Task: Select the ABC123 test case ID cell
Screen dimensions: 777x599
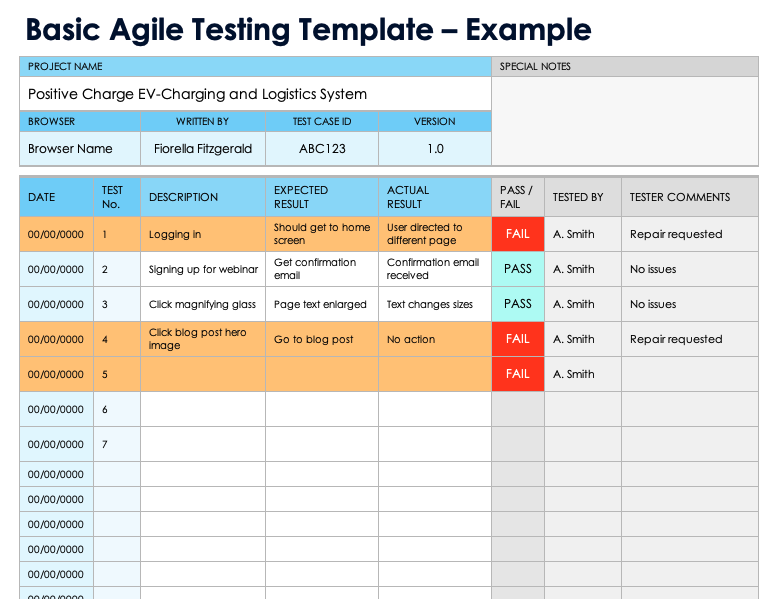Action: pos(322,149)
